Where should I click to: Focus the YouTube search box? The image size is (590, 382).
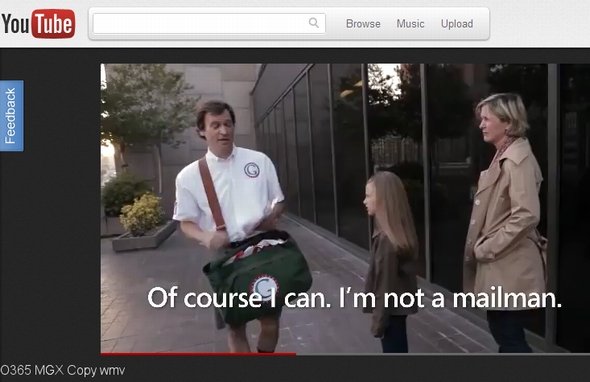(x=209, y=23)
